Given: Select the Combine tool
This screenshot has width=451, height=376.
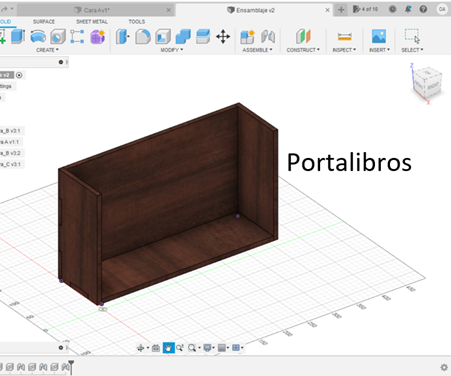Looking at the screenshot, I should tap(183, 36).
